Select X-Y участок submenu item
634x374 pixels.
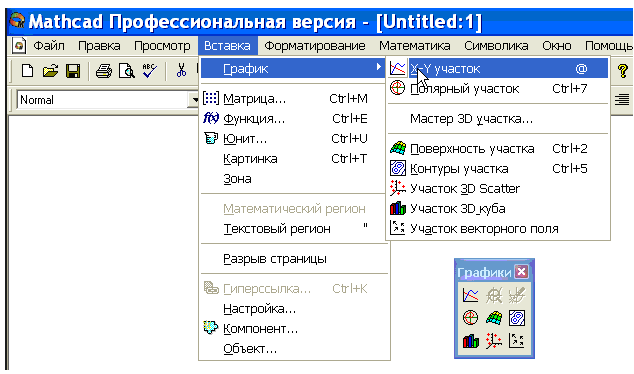click(498, 69)
